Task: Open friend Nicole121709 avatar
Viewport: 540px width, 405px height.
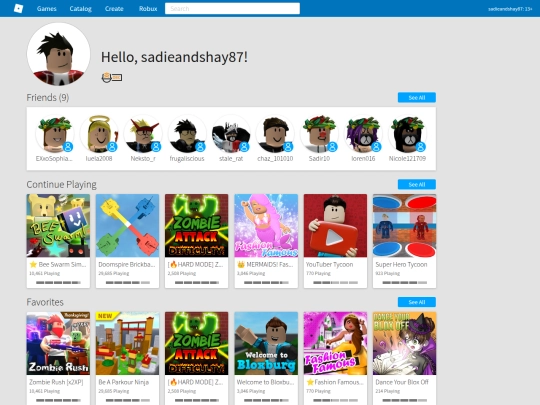Action: click(x=407, y=134)
